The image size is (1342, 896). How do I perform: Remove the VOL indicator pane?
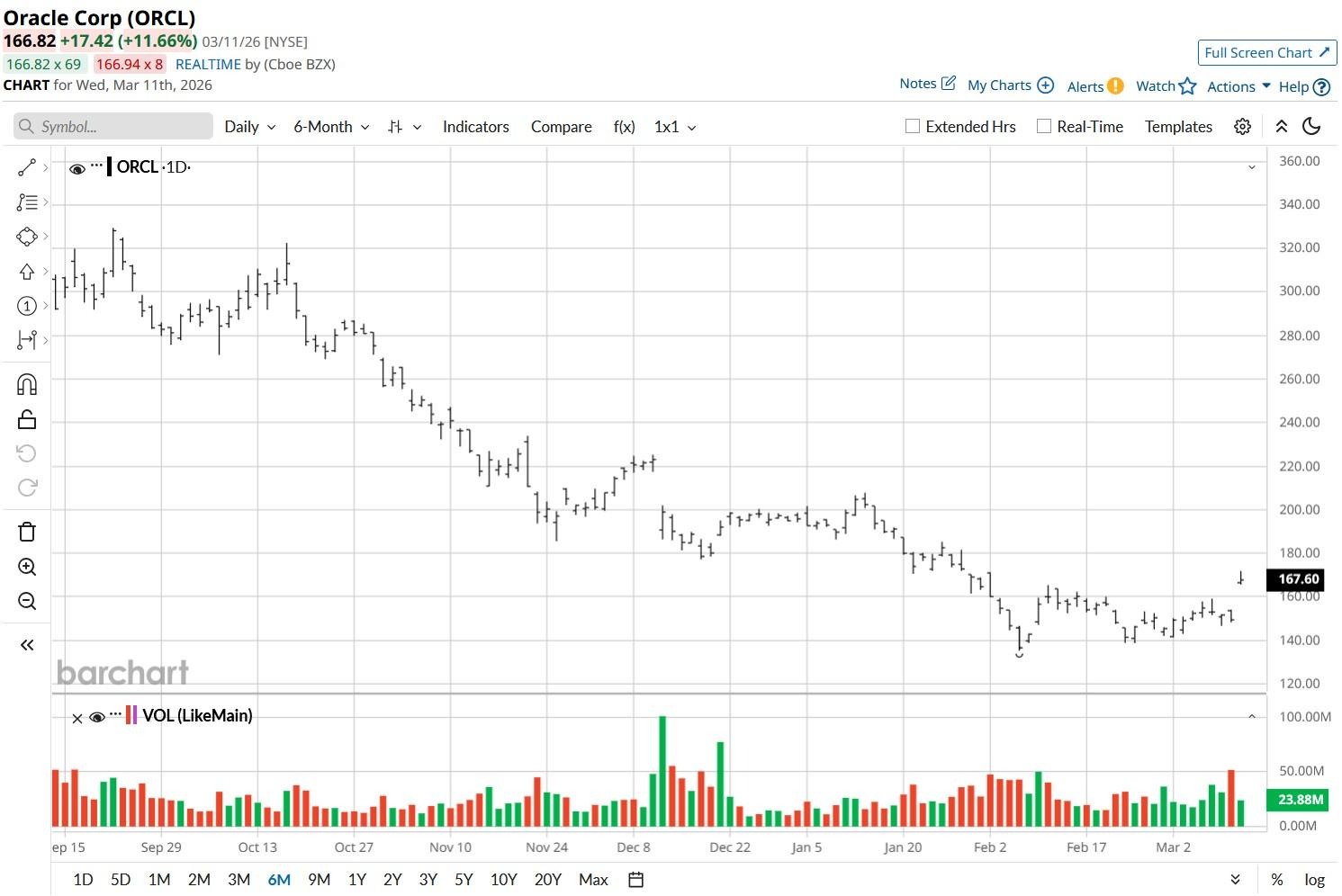[77, 718]
